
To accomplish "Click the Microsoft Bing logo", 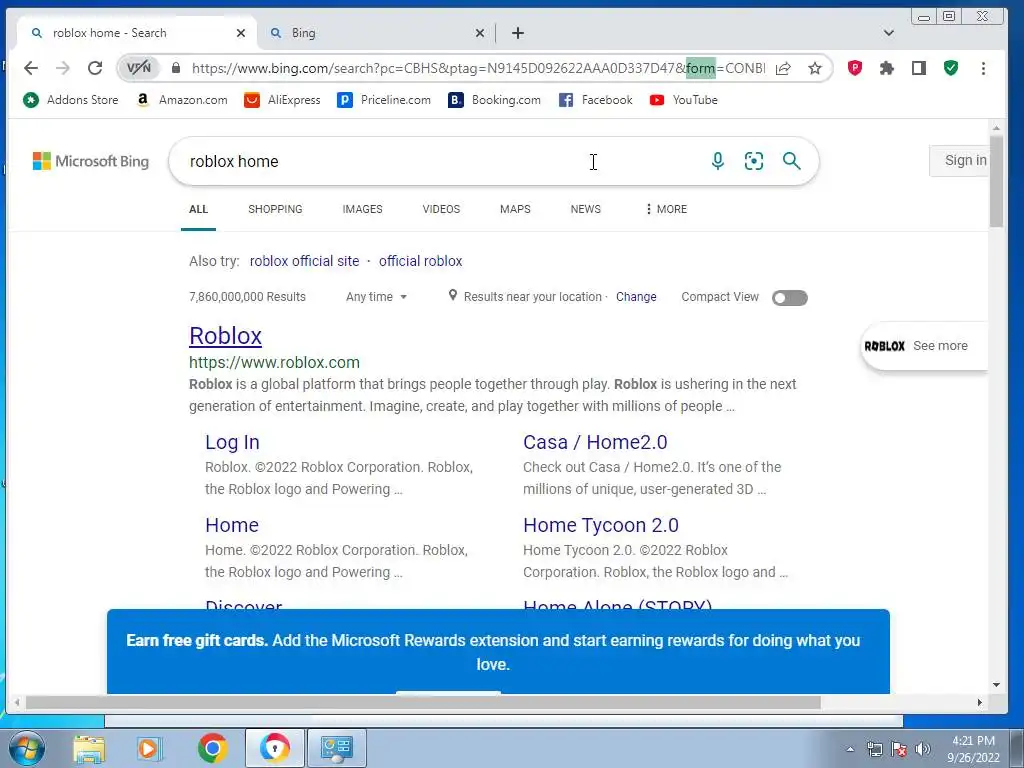I will [x=91, y=161].
